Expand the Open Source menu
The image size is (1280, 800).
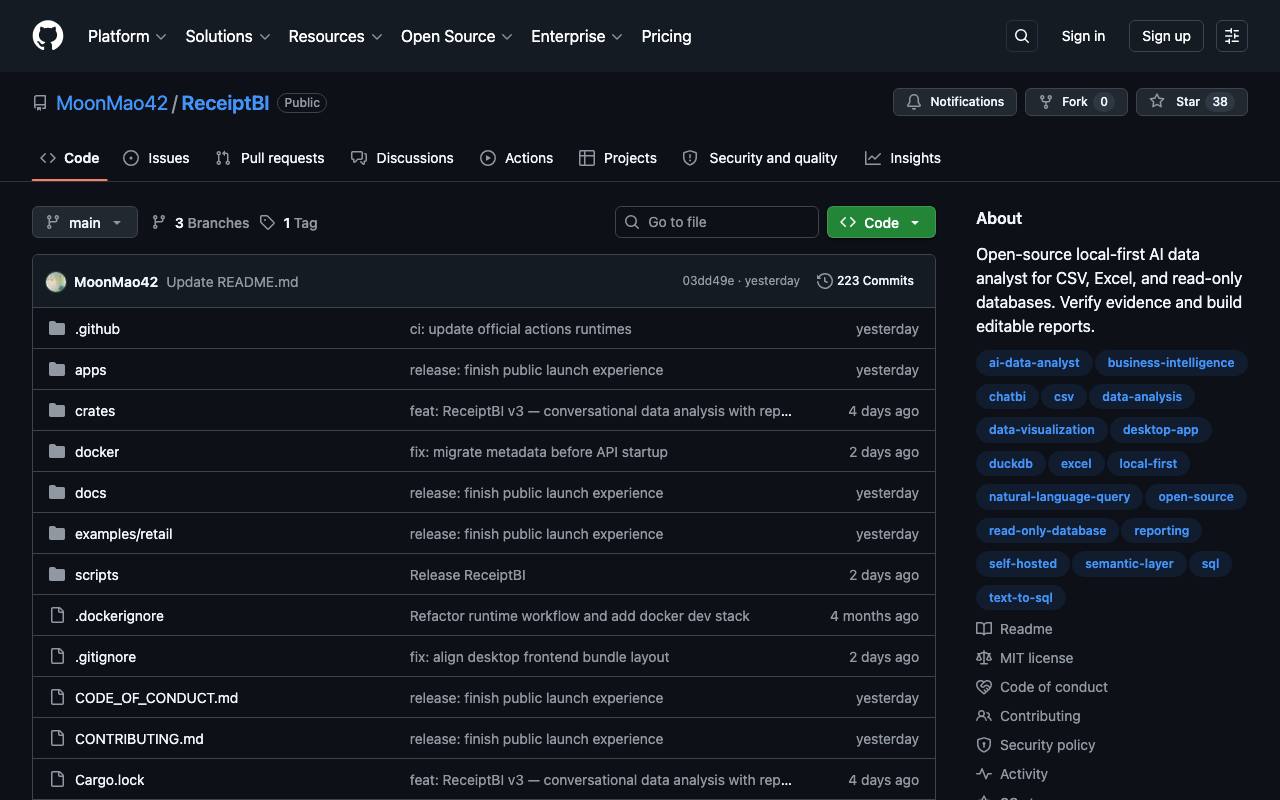tap(457, 36)
